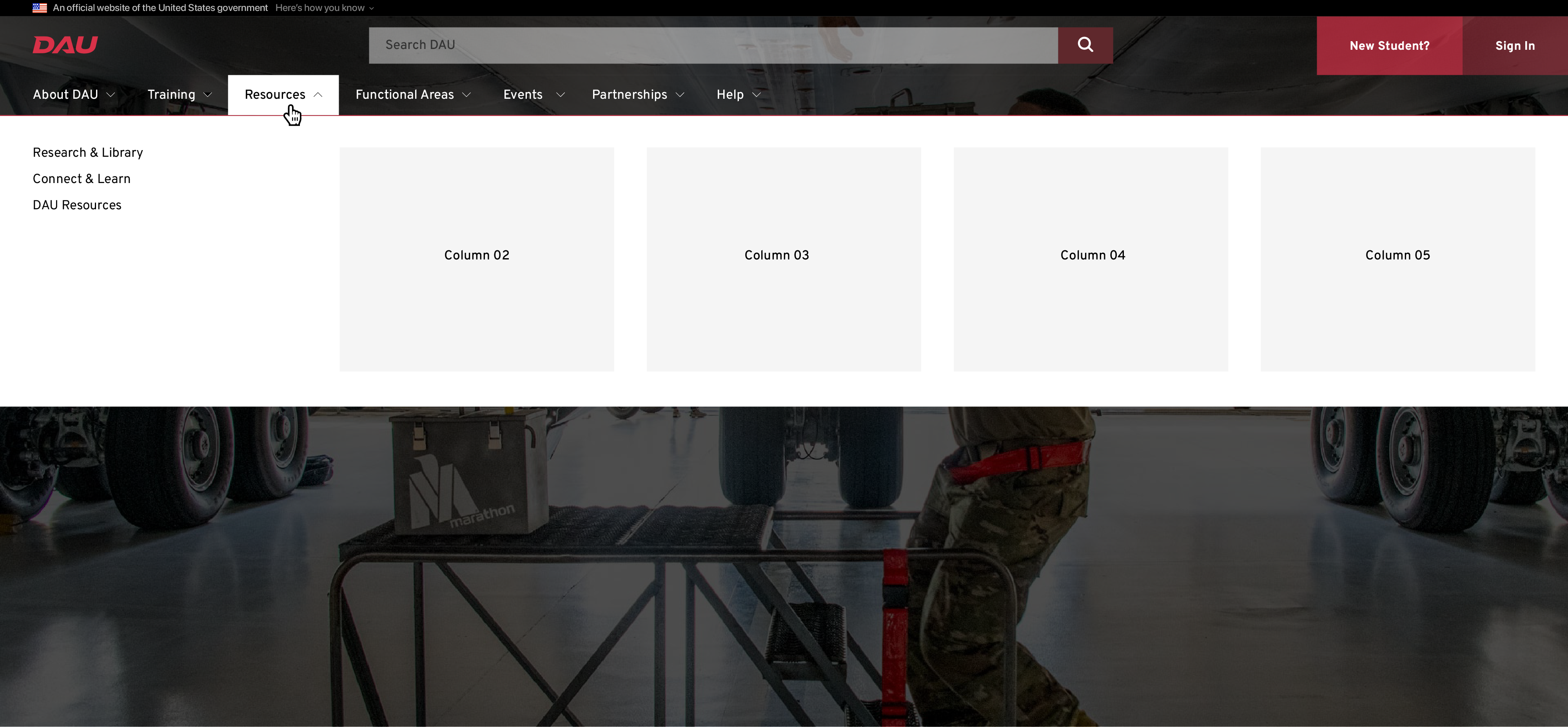This screenshot has width=1568, height=727.
Task: Expand the chevron beside Partnerships
Action: pos(680,95)
